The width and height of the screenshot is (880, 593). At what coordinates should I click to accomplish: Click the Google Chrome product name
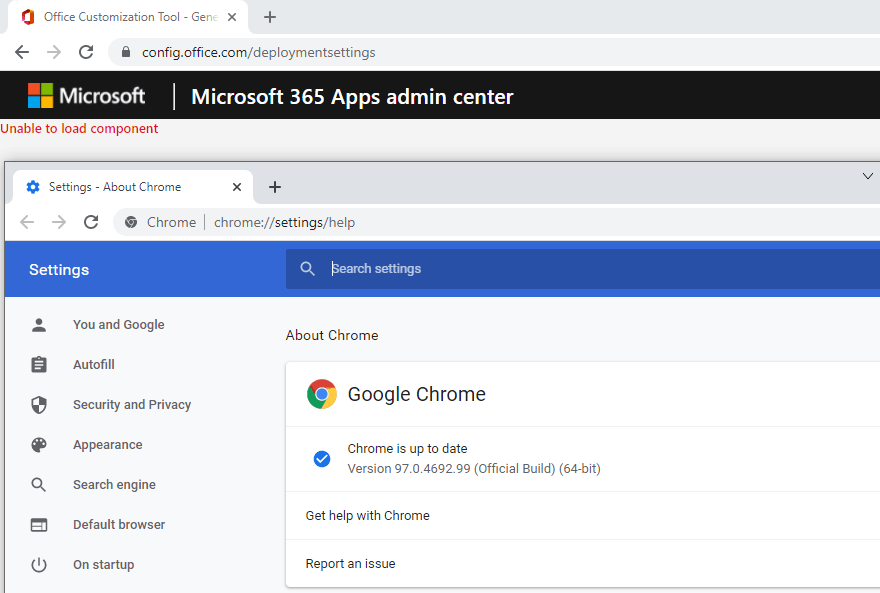[416, 394]
